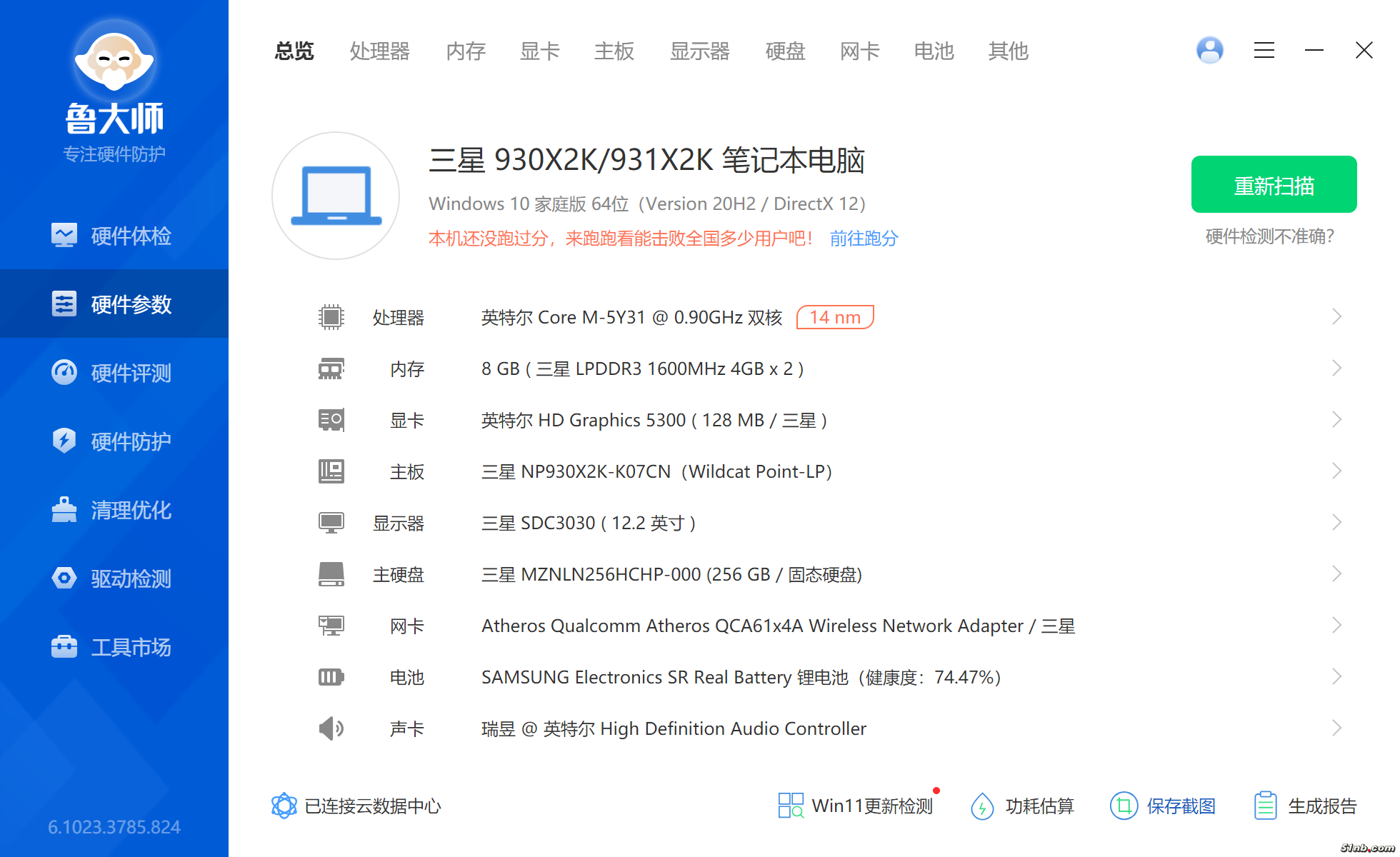The image size is (1400, 857).
Task: Expand the 声卡 row chevron arrow
Action: (x=1336, y=728)
